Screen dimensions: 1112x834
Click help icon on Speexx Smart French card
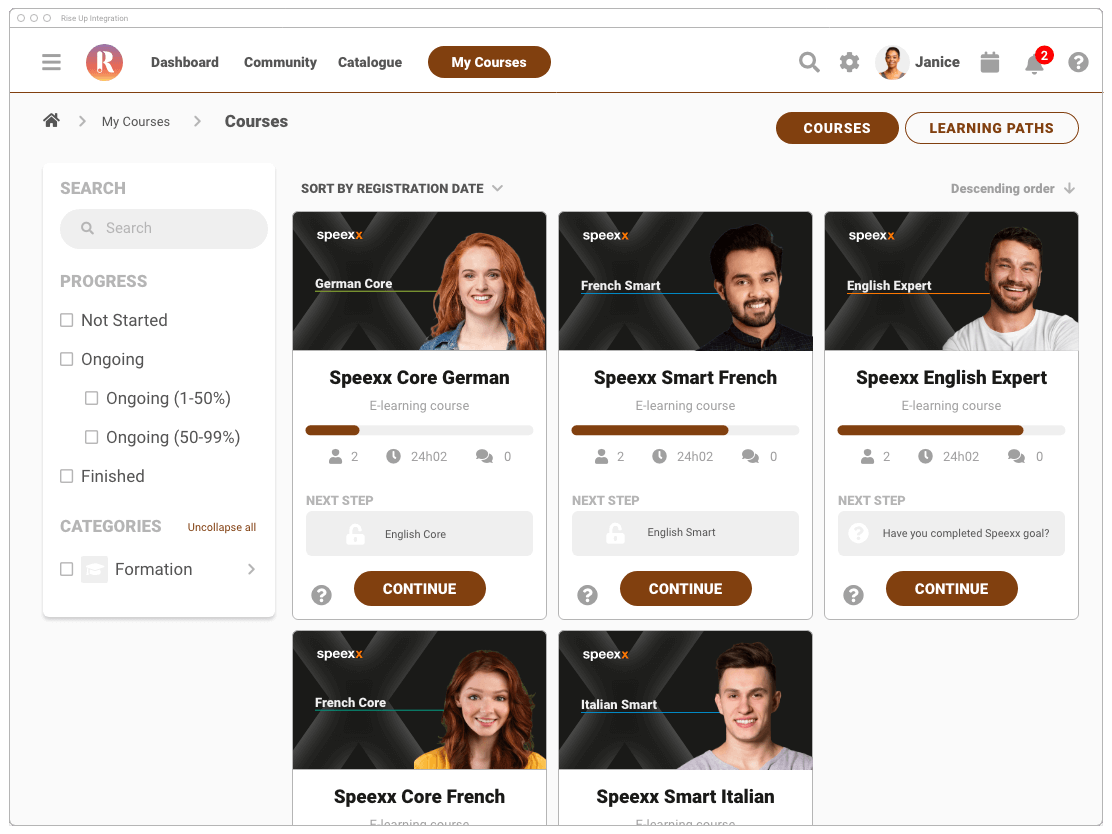587,595
